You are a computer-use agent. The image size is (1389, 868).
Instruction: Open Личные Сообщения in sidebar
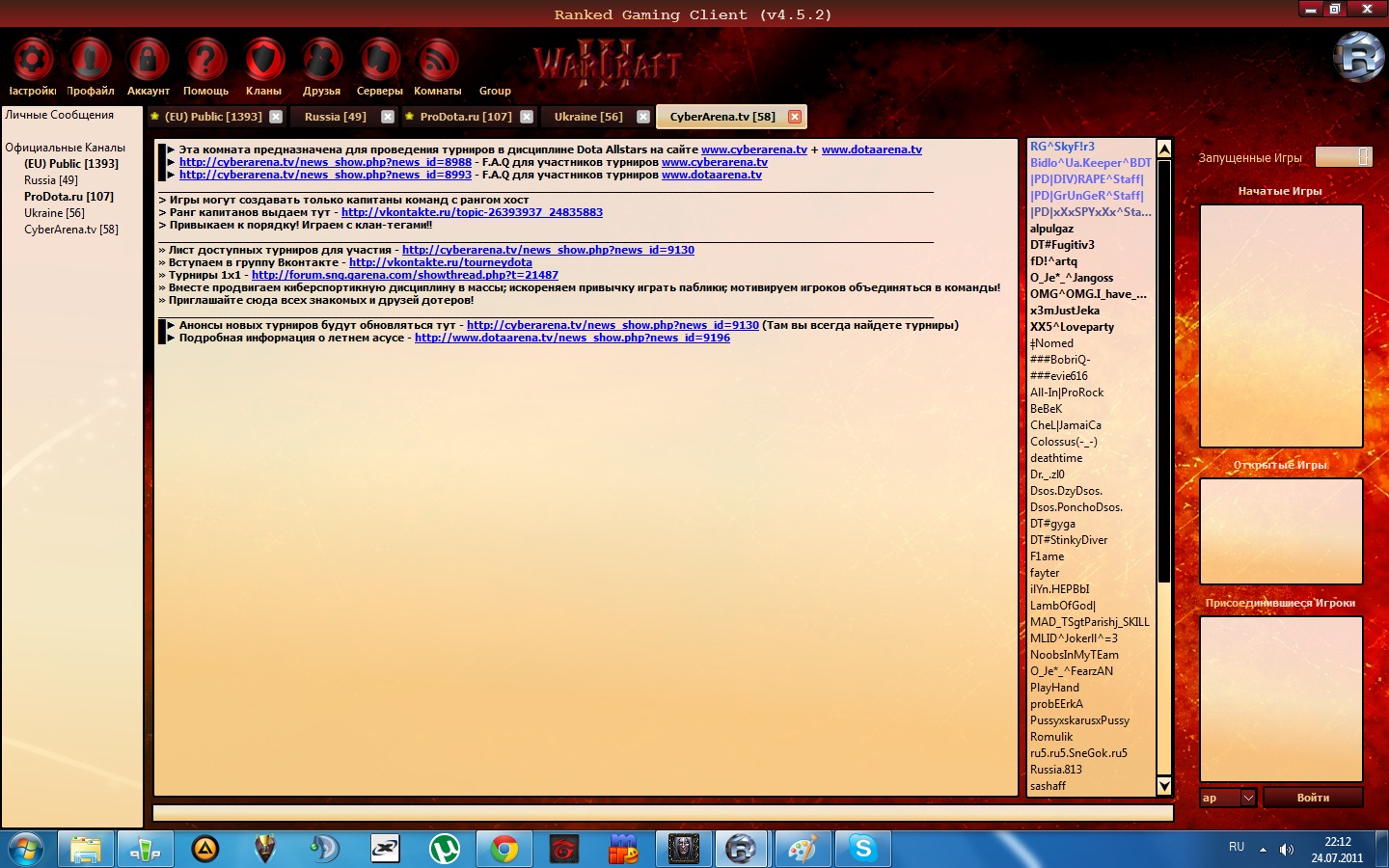pos(59,115)
